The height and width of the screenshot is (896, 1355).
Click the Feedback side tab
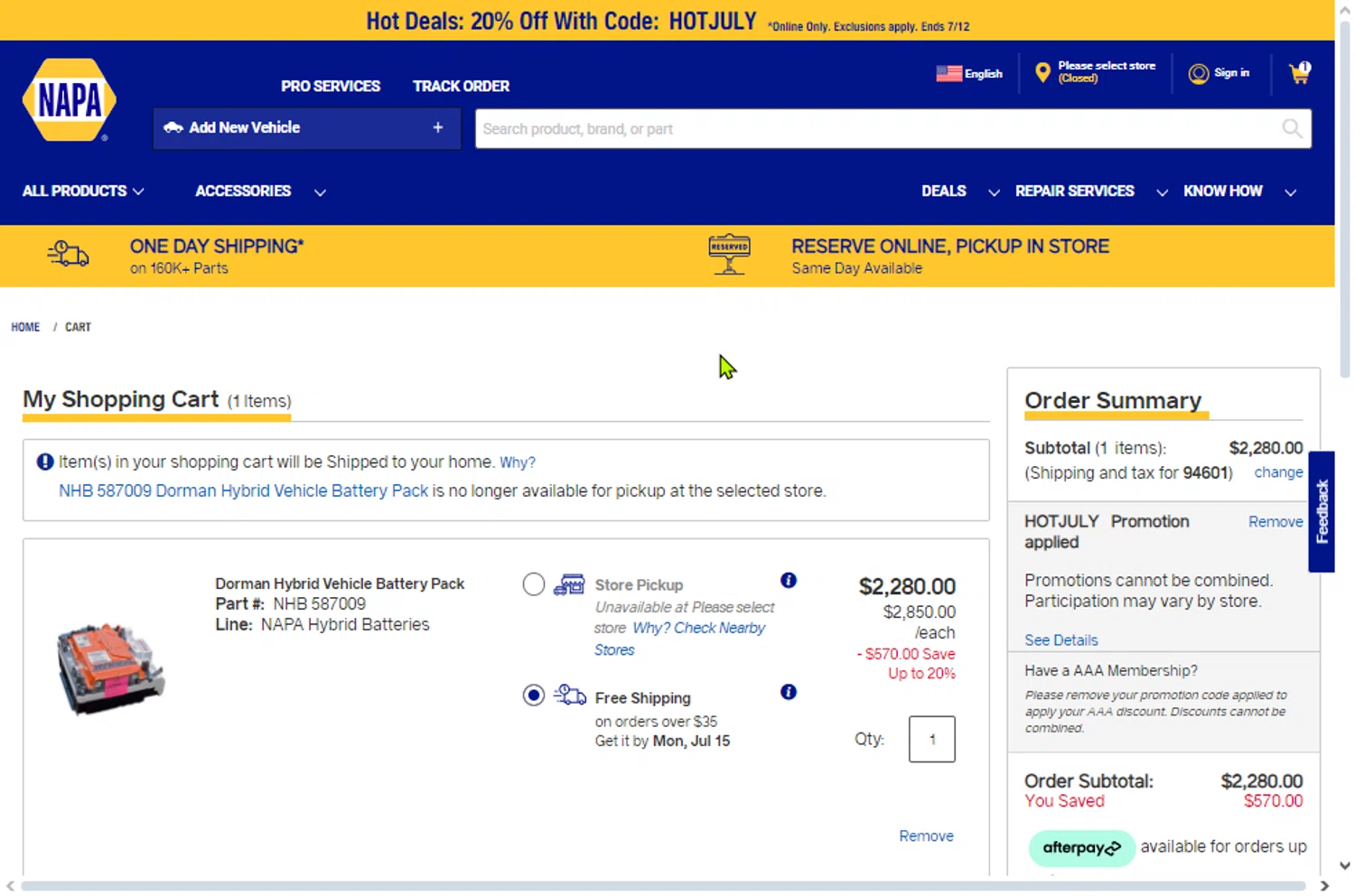[x=1322, y=511]
